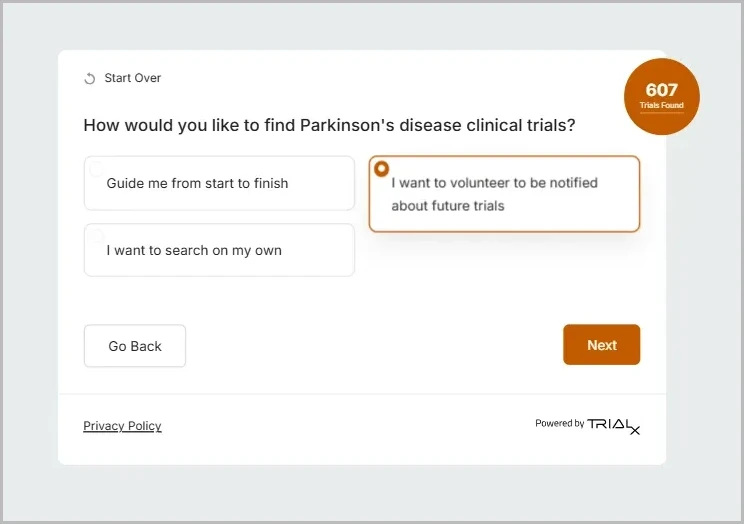The image size is (744, 524).
Task: Choose the "Guide me from start to finish" option text
Action: pos(197,183)
